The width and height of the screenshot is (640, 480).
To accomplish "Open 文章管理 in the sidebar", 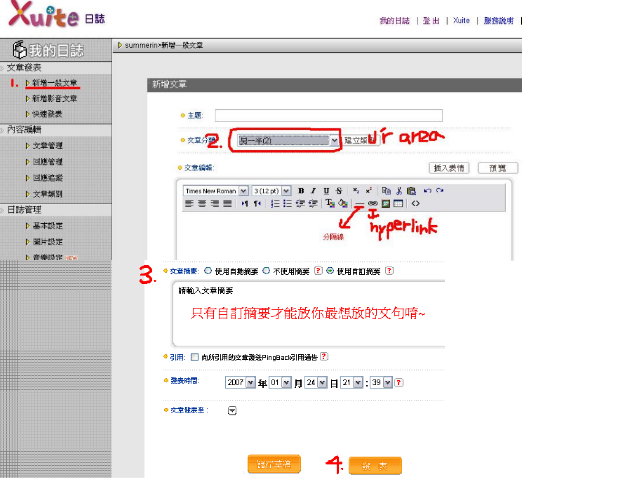I will point(47,145).
